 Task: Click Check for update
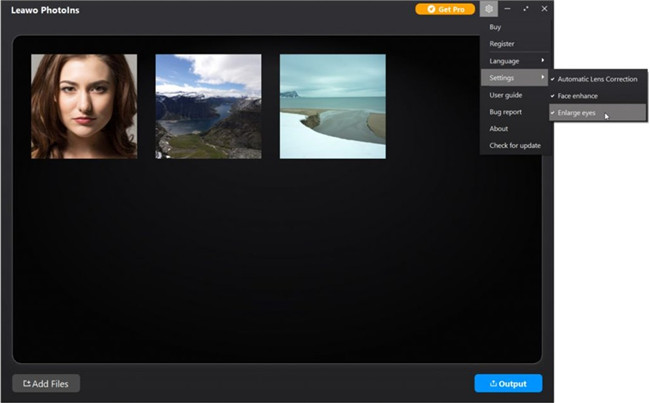(x=515, y=146)
